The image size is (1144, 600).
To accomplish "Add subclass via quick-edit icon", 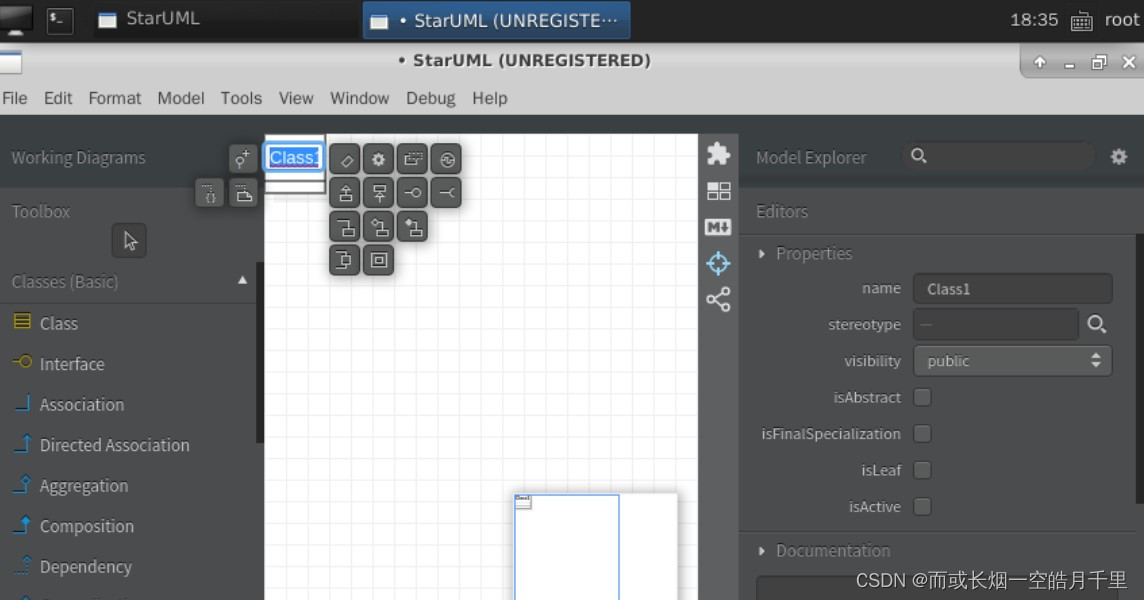I will pos(345,193).
